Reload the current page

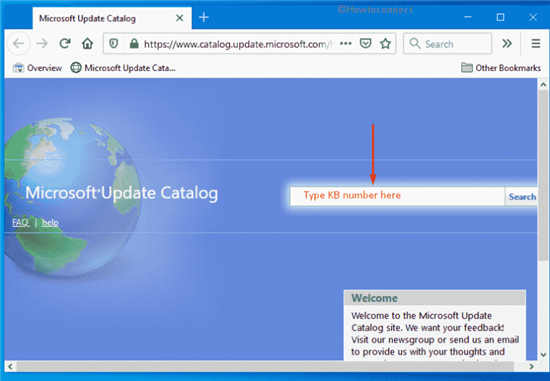(x=65, y=44)
